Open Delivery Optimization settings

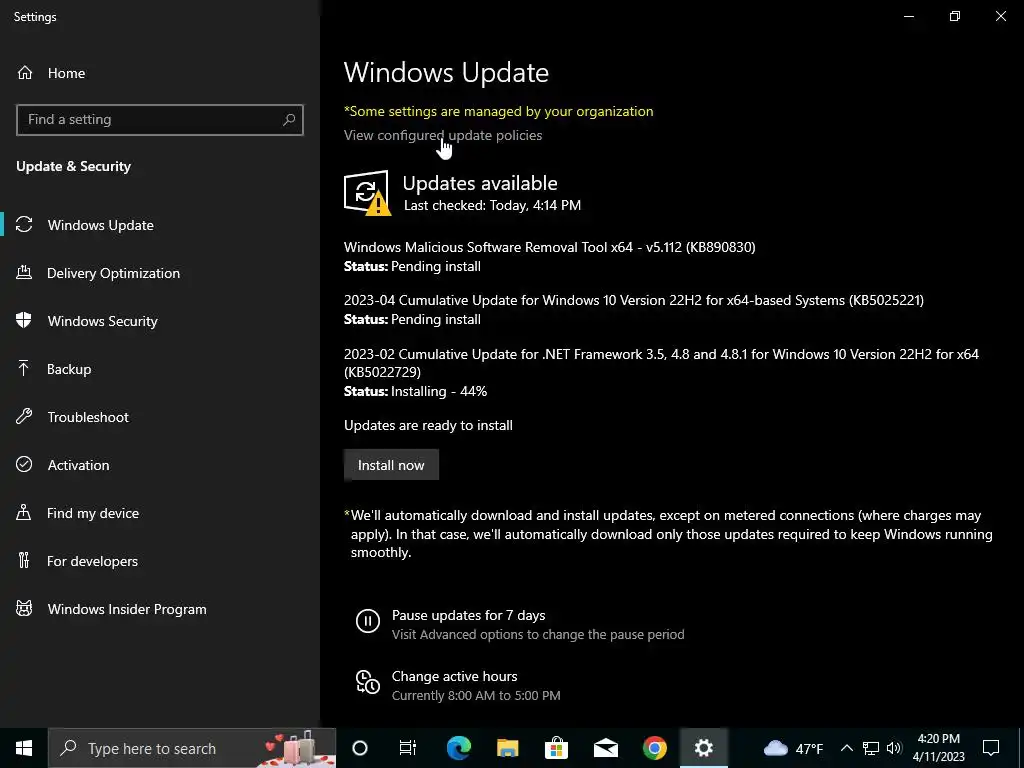pos(113,273)
